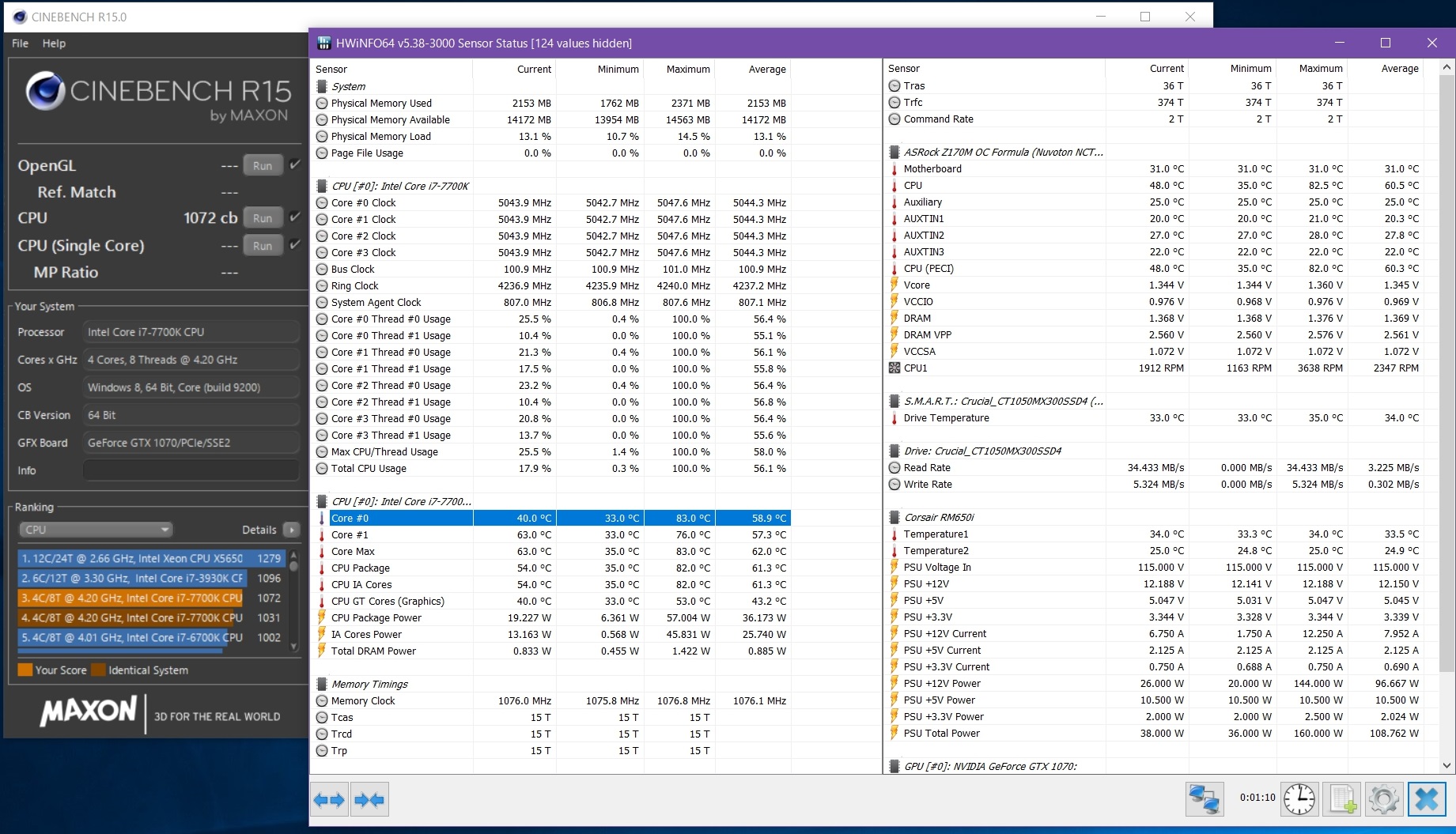Click HWiNFO right pane scroll down arrow
Viewport: 1456px width, 834px height.
click(1447, 765)
